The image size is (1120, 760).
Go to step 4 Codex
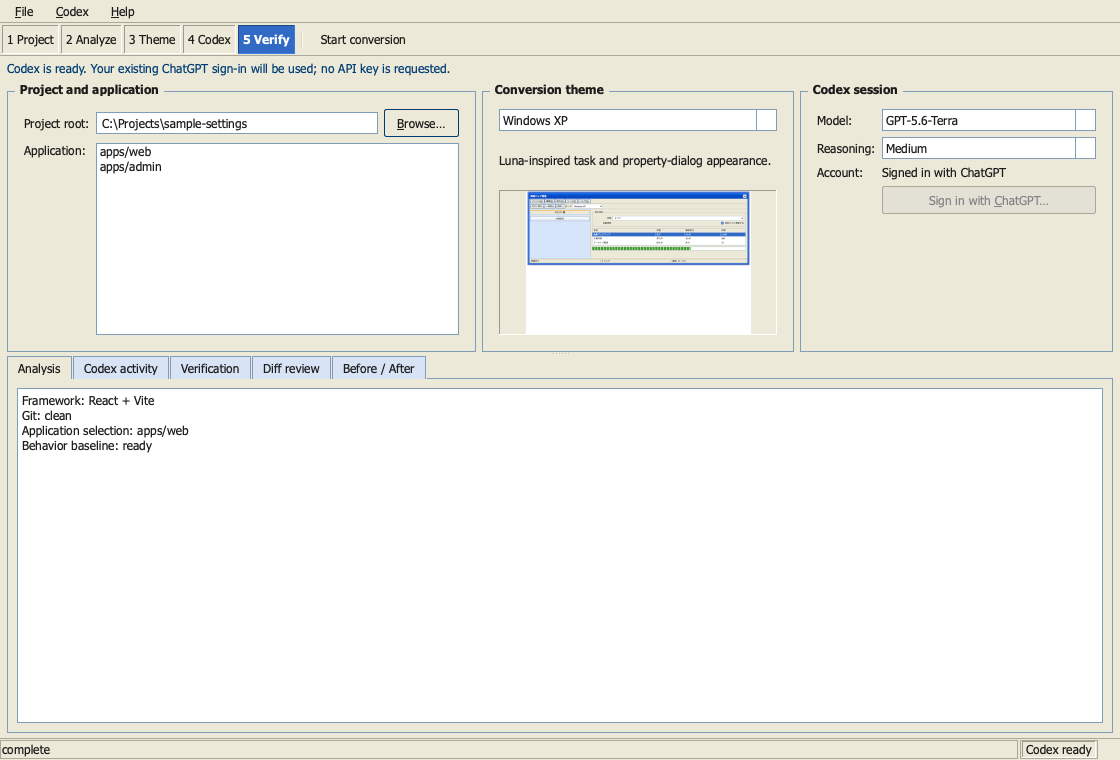click(209, 40)
